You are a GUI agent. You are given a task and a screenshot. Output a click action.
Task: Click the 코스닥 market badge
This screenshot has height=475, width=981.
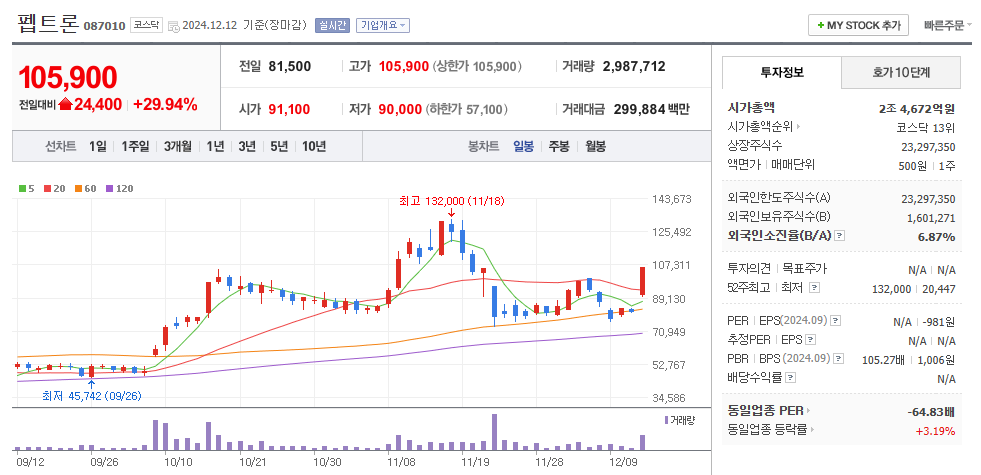[x=146, y=26]
